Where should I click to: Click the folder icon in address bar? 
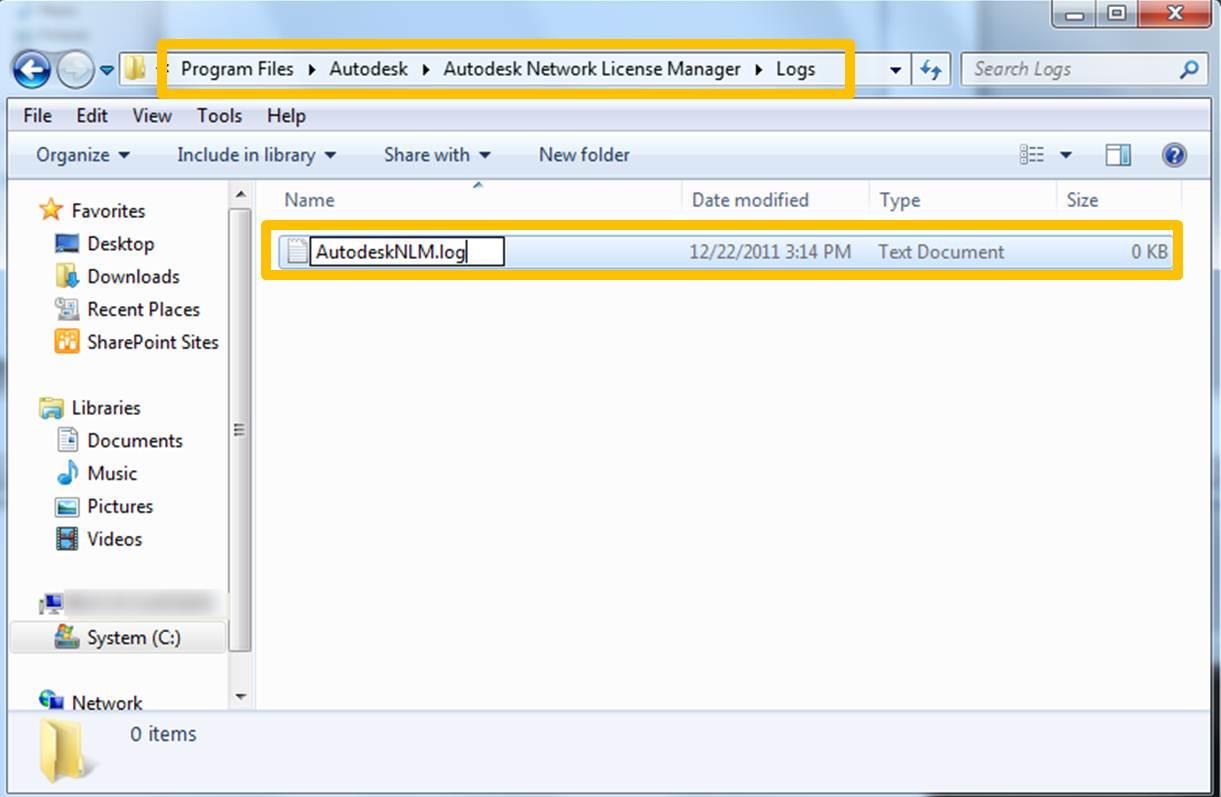135,70
